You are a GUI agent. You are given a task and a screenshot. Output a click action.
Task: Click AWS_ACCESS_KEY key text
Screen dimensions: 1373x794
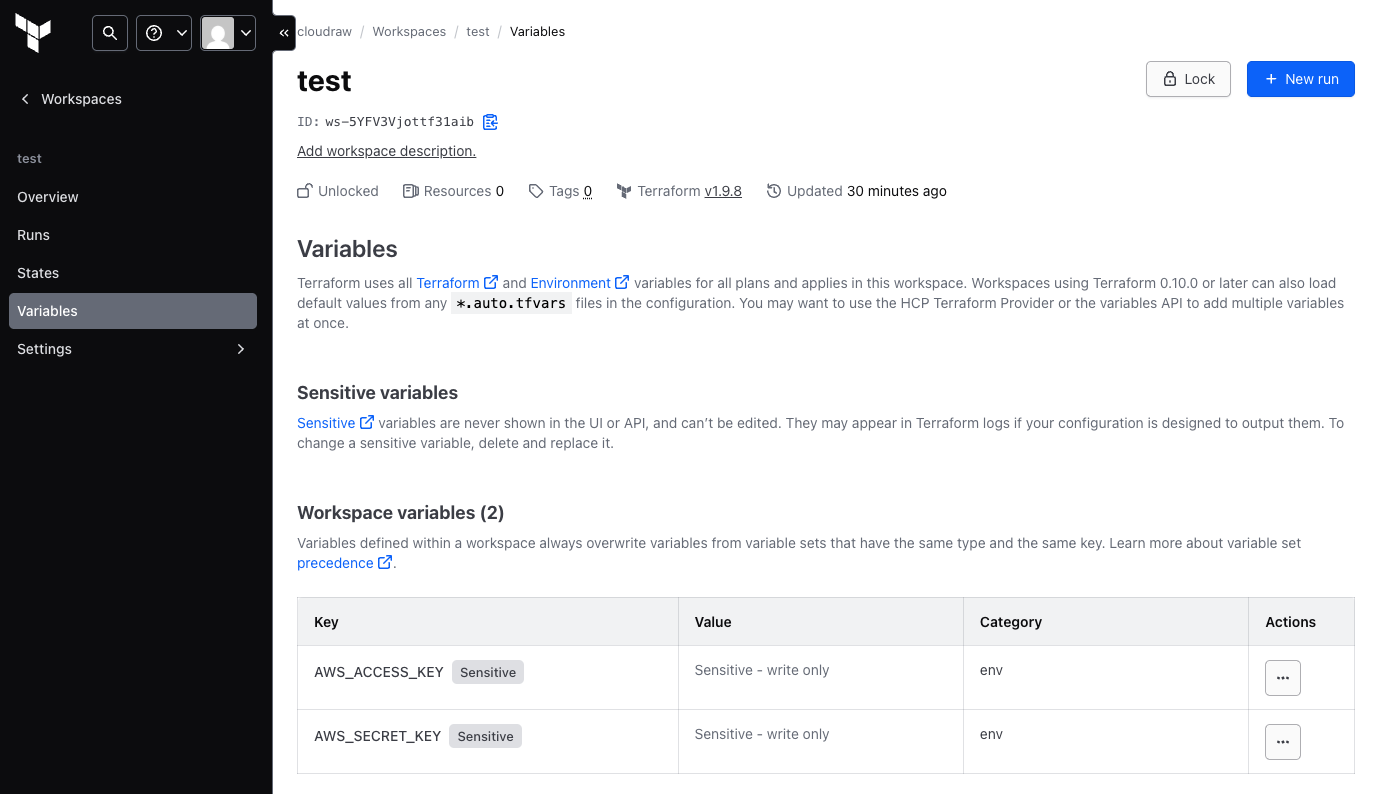tap(379, 672)
